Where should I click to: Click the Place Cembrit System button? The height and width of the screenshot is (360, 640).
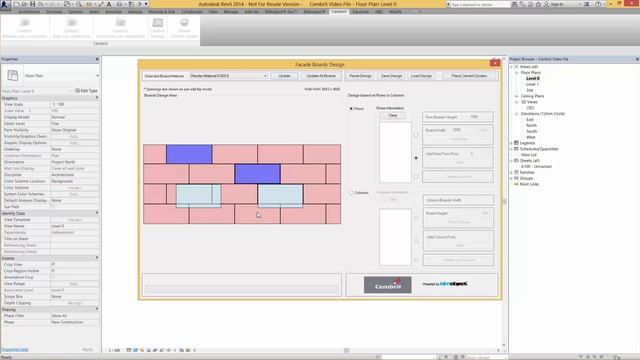point(469,76)
